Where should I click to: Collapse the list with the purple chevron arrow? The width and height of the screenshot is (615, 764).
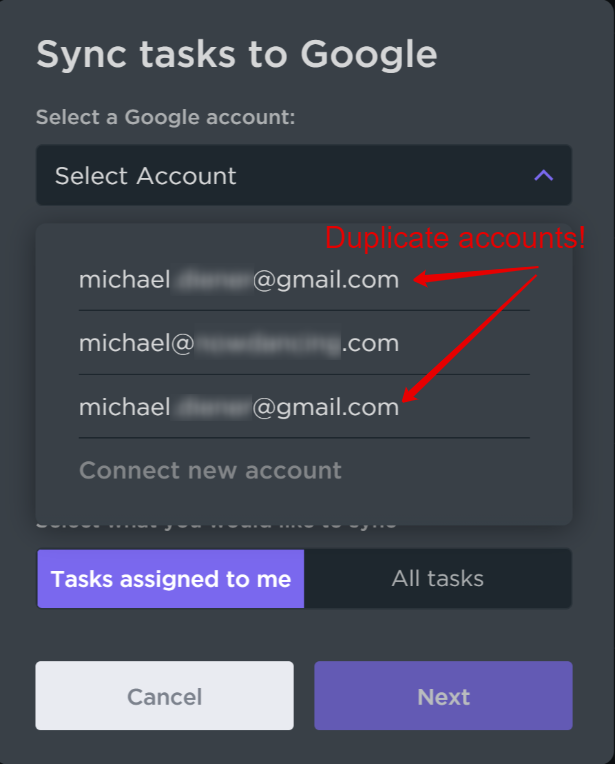tap(543, 175)
